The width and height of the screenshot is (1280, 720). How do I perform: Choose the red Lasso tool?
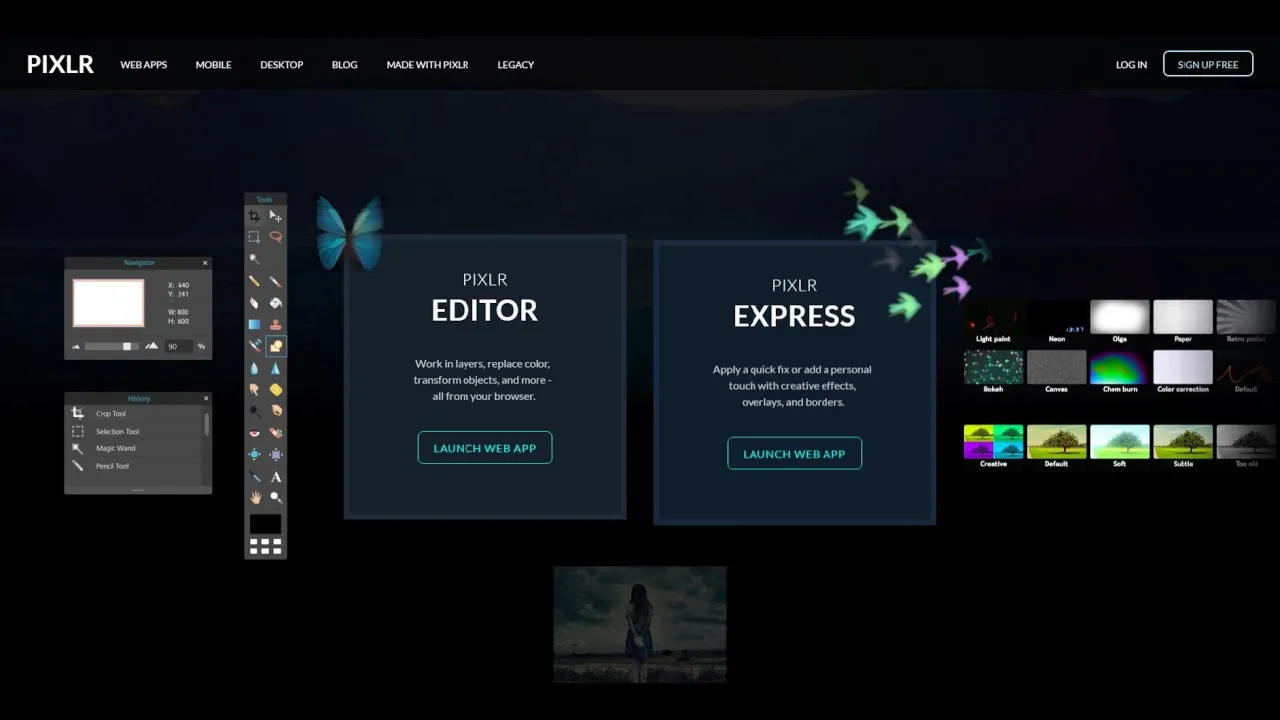(x=276, y=237)
